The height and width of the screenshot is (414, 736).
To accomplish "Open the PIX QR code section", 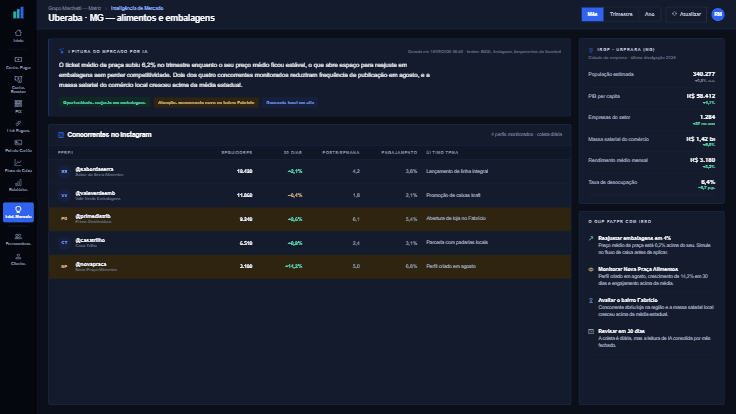I will [18, 107].
